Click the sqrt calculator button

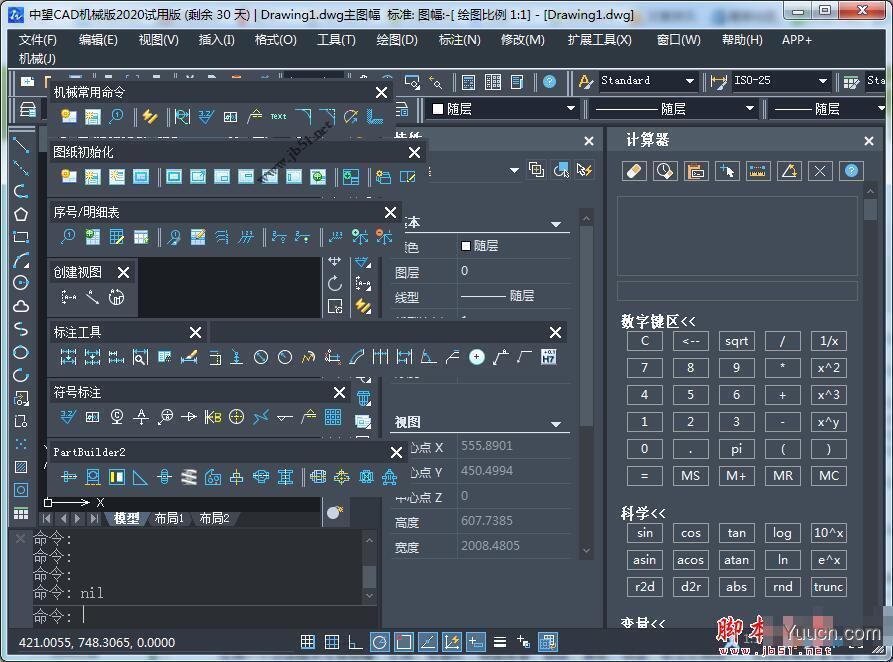point(736,341)
